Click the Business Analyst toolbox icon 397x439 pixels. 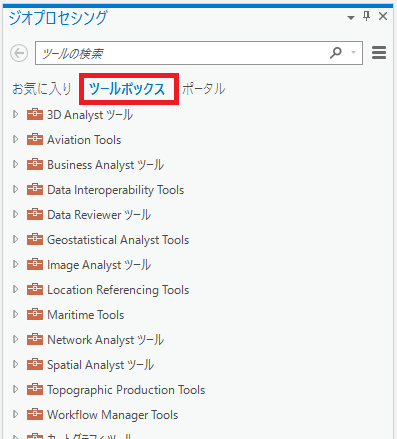click(35, 164)
